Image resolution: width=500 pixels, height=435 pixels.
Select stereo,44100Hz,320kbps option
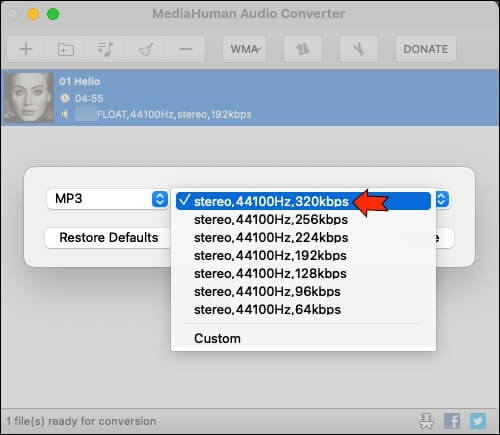click(303, 201)
